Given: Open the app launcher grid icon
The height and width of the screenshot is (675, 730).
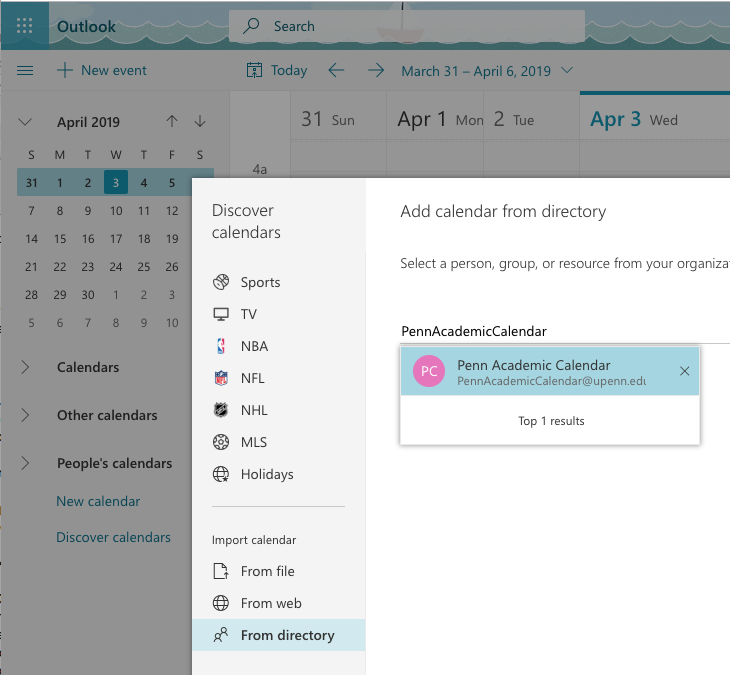Looking at the screenshot, I should click(25, 26).
